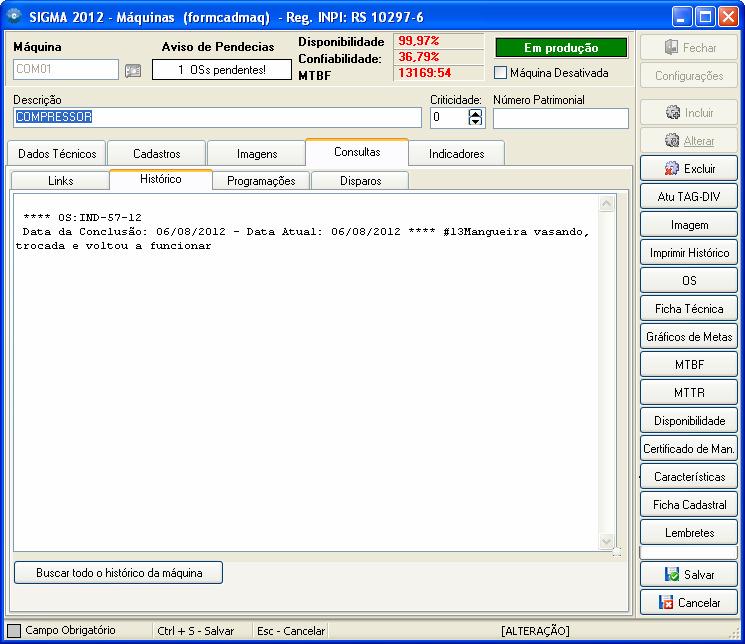The width and height of the screenshot is (745, 644).
Task: Click the Atu TAG-DIV button
Action: pos(689,196)
